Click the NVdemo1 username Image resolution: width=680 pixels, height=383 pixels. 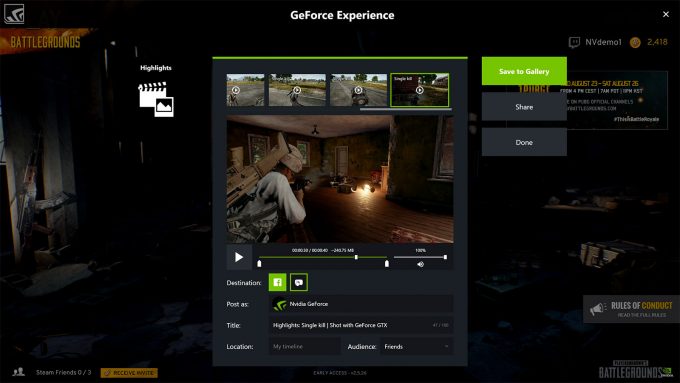[x=603, y=42]
